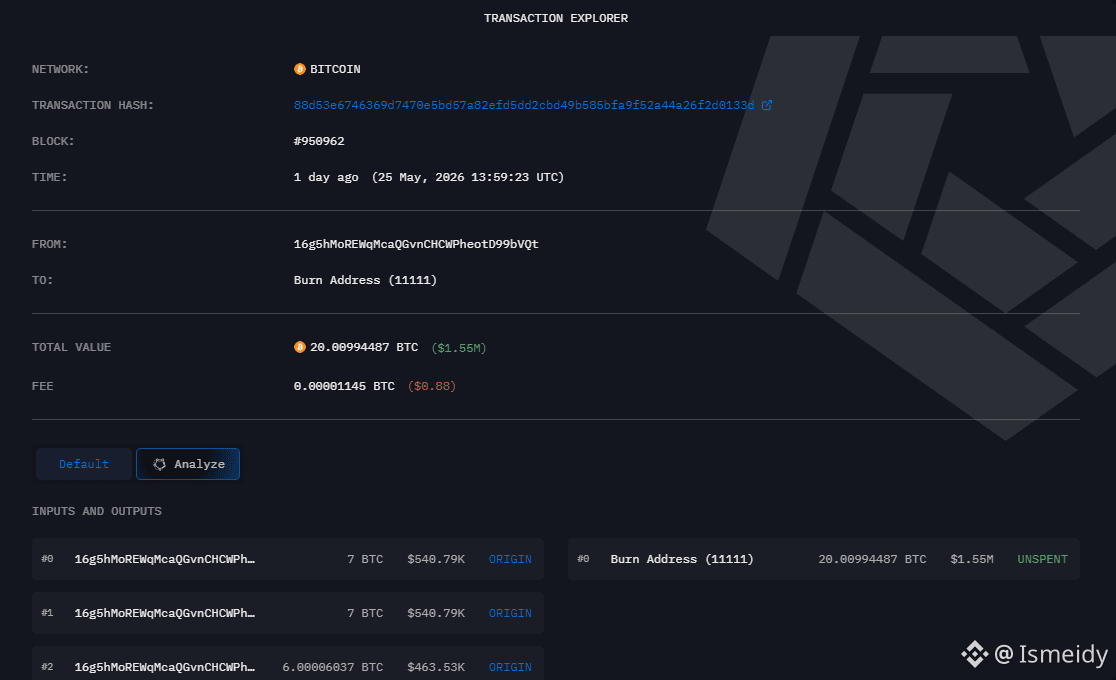Click the $540.79K value on input #1
The width and height of the screenshot is (1116, 680).
(x=436, y=613)
